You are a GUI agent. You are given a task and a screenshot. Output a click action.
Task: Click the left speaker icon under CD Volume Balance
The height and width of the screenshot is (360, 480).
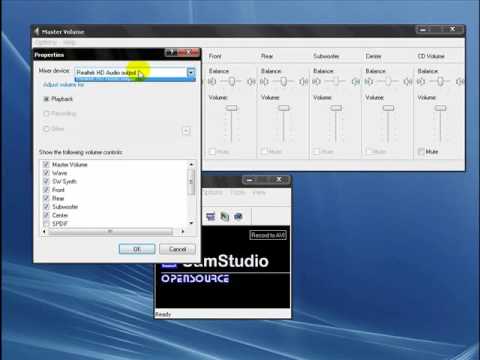click(421, 82)
